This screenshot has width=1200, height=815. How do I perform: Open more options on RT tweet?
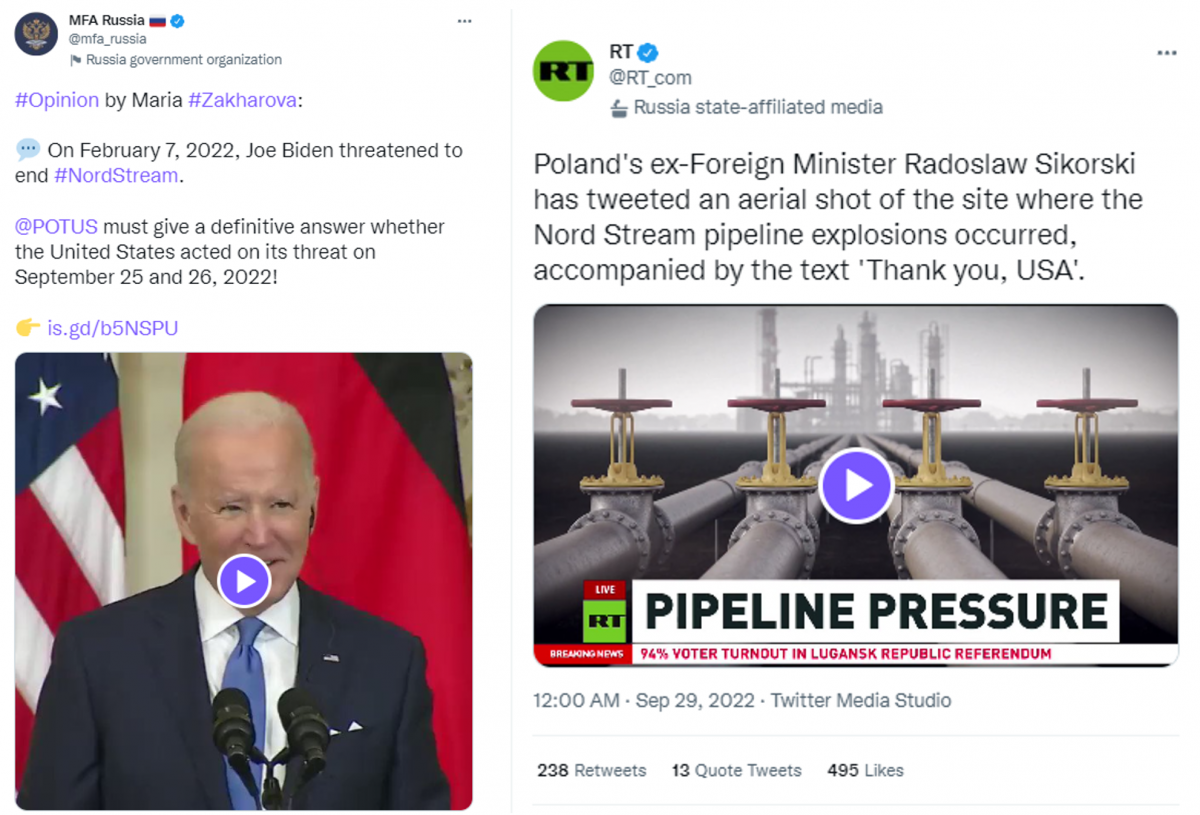(x=1167, y=53)
